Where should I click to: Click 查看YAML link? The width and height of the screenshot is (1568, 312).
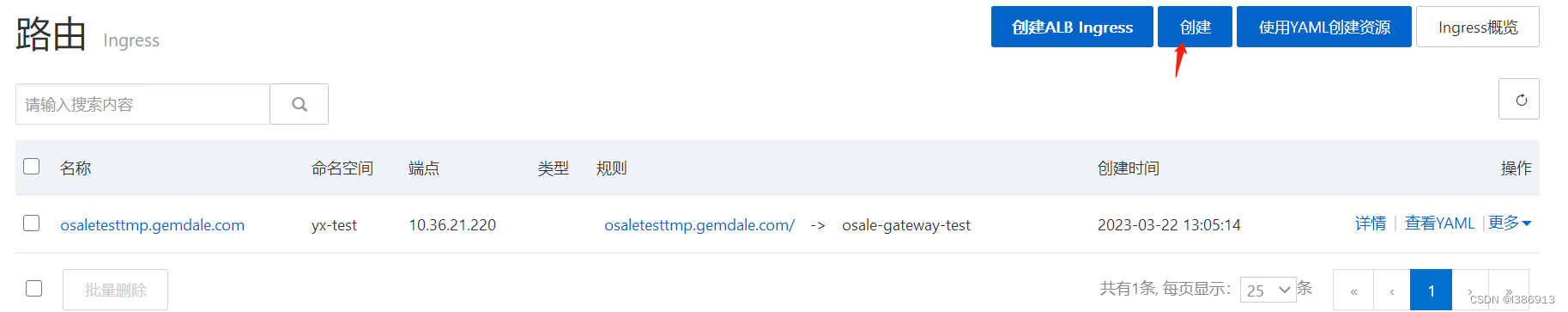(x=1439, y=223)
